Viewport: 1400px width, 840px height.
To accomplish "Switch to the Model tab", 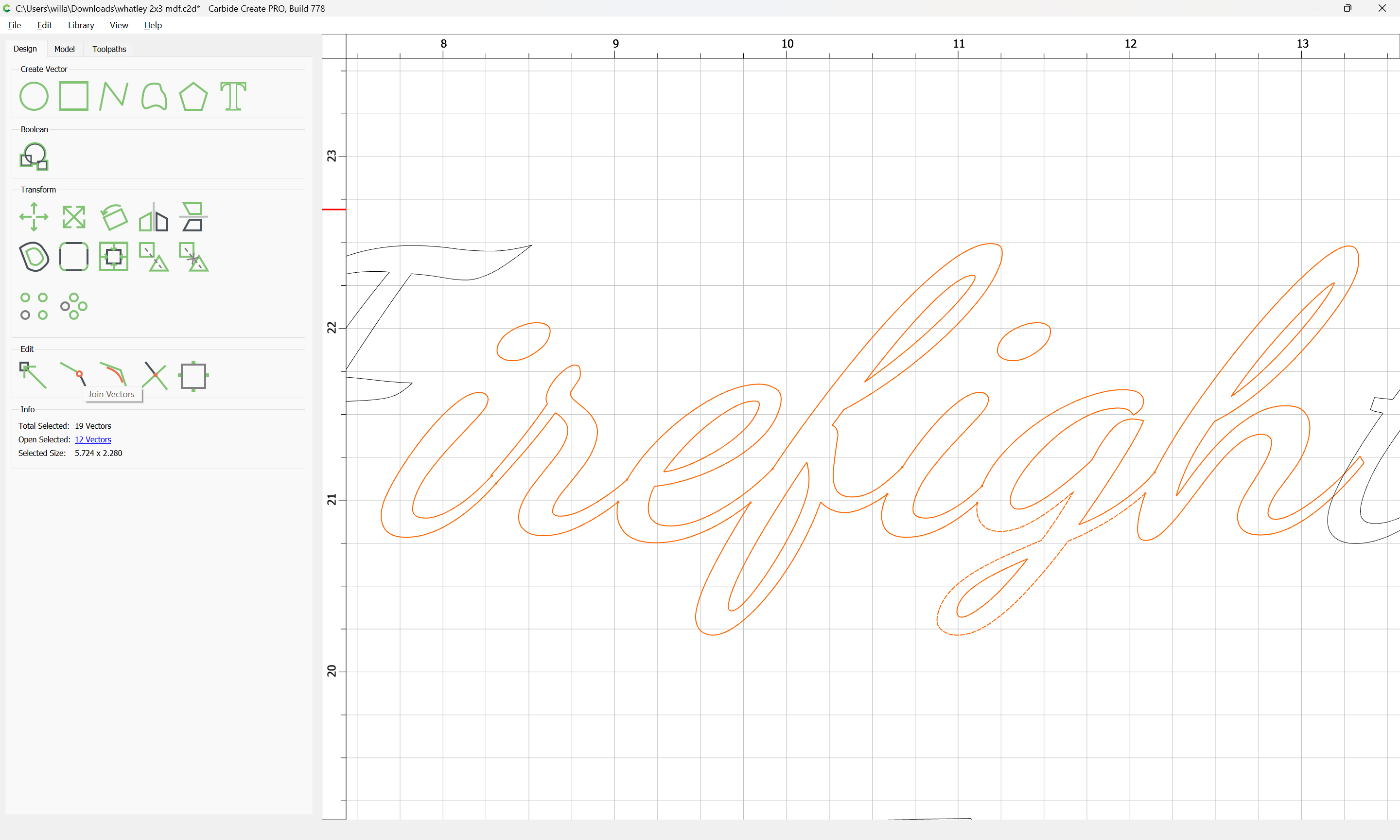I will pyautogui.click(x=64, y=49).
